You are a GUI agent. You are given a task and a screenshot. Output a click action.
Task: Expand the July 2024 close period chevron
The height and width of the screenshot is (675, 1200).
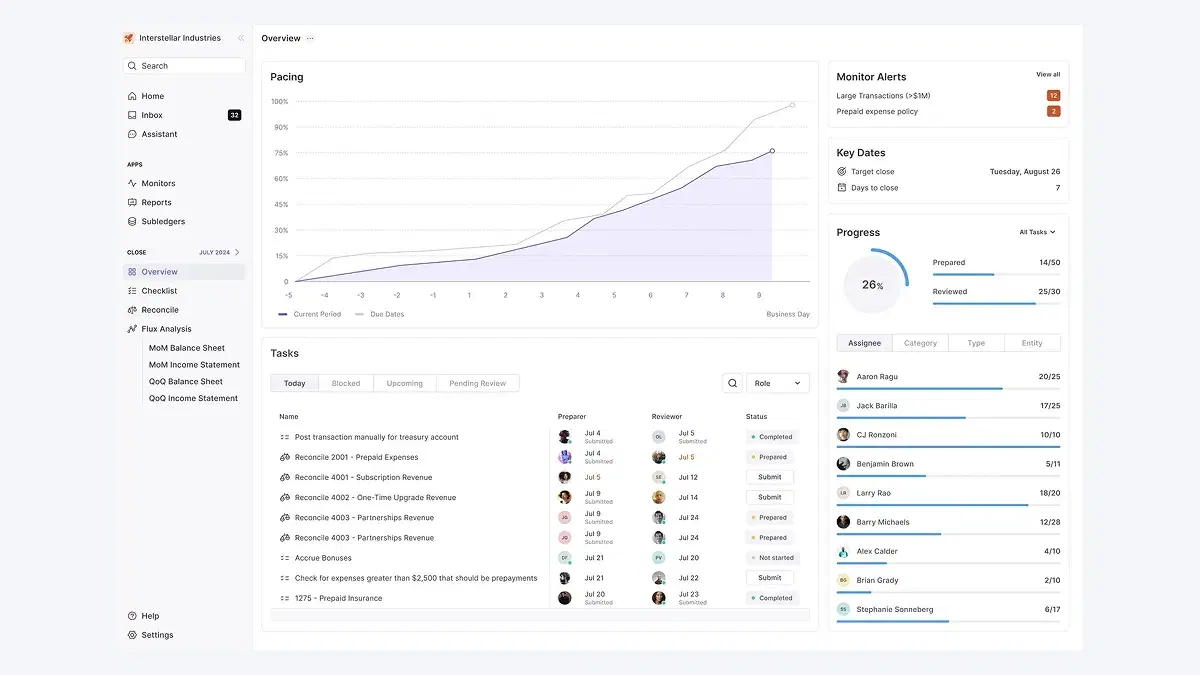(237, 252)
